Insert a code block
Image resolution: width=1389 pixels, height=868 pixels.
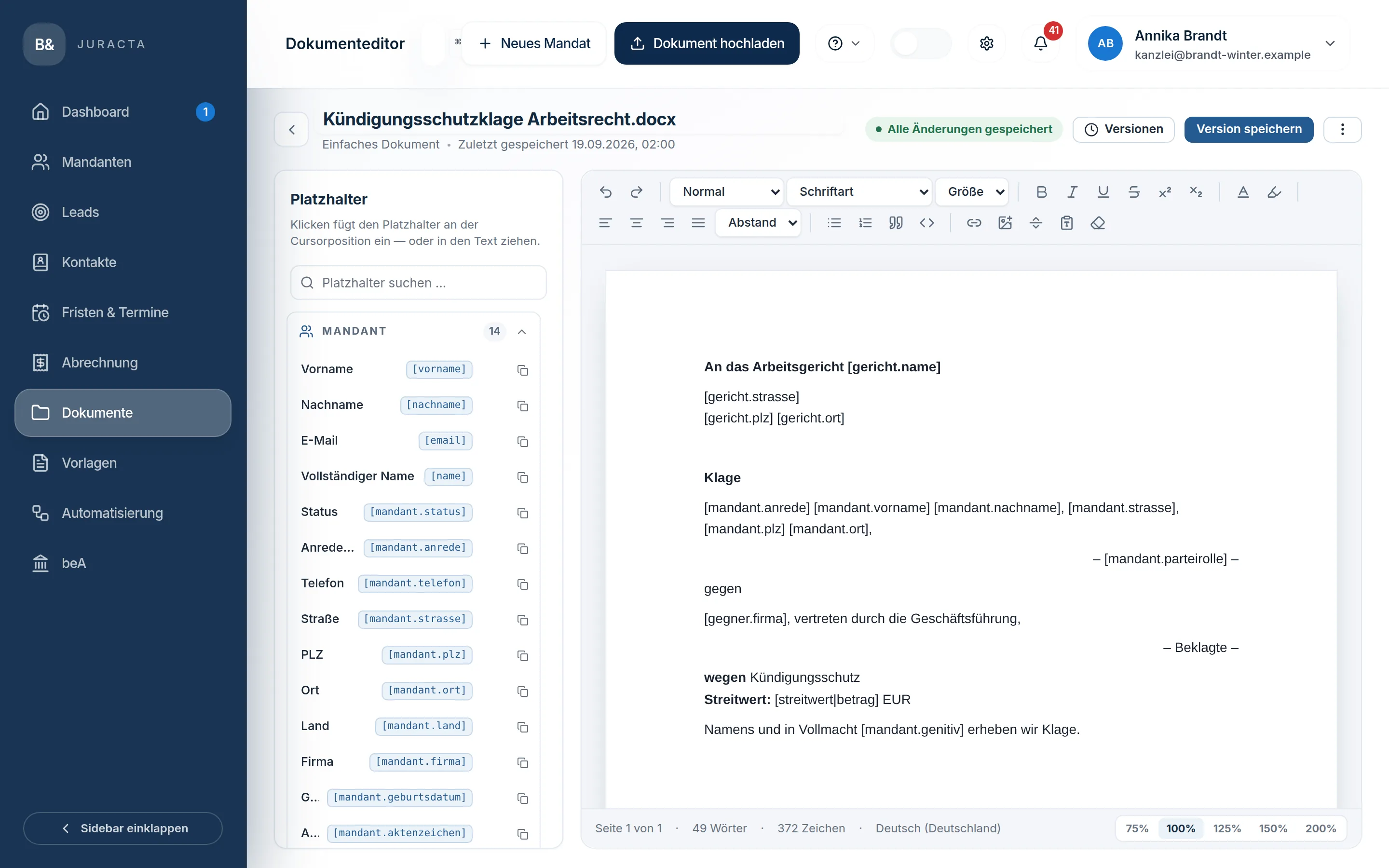click(927, 223)
